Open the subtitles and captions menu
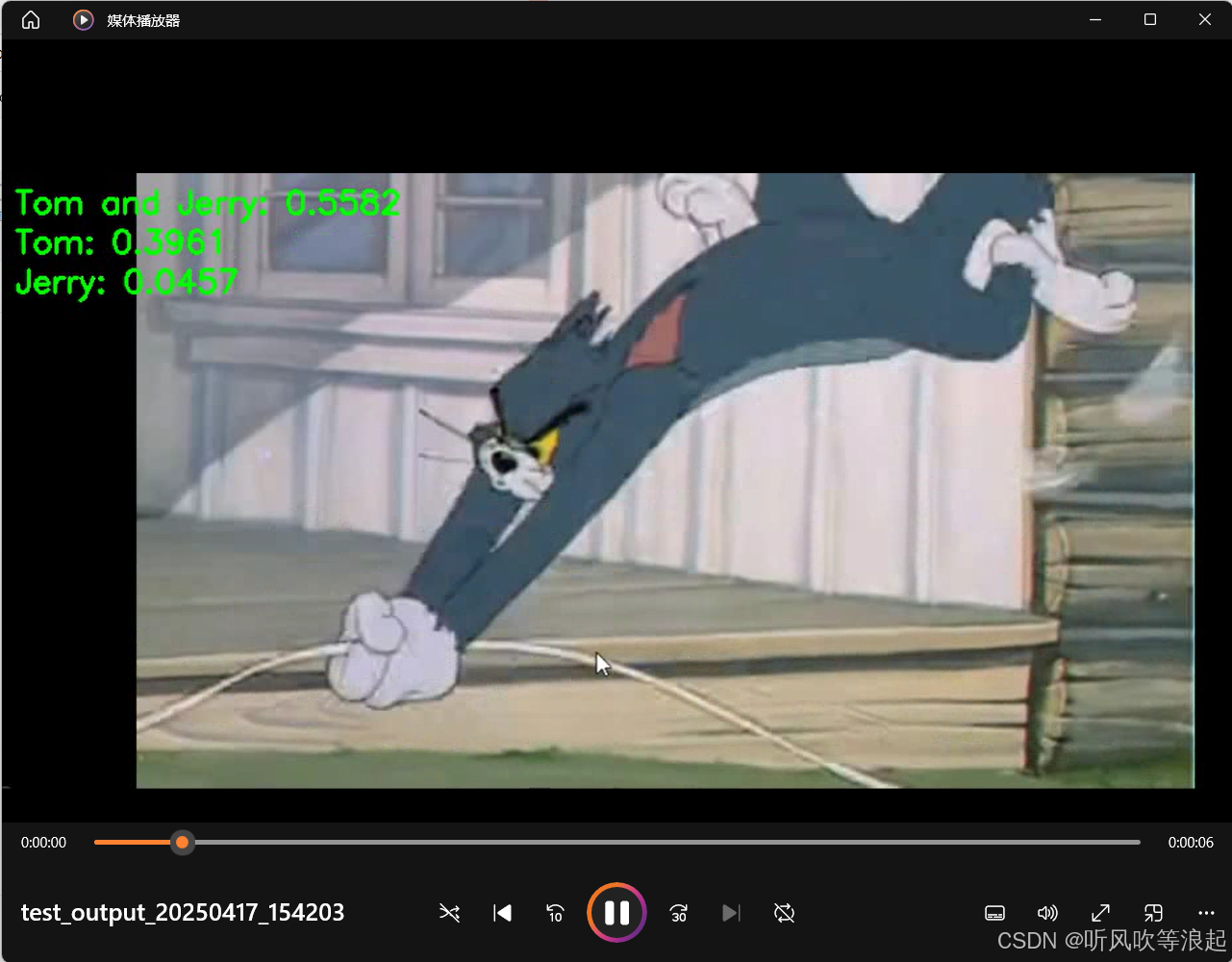This screenshot has width=1232, height=962. [995, 913]
